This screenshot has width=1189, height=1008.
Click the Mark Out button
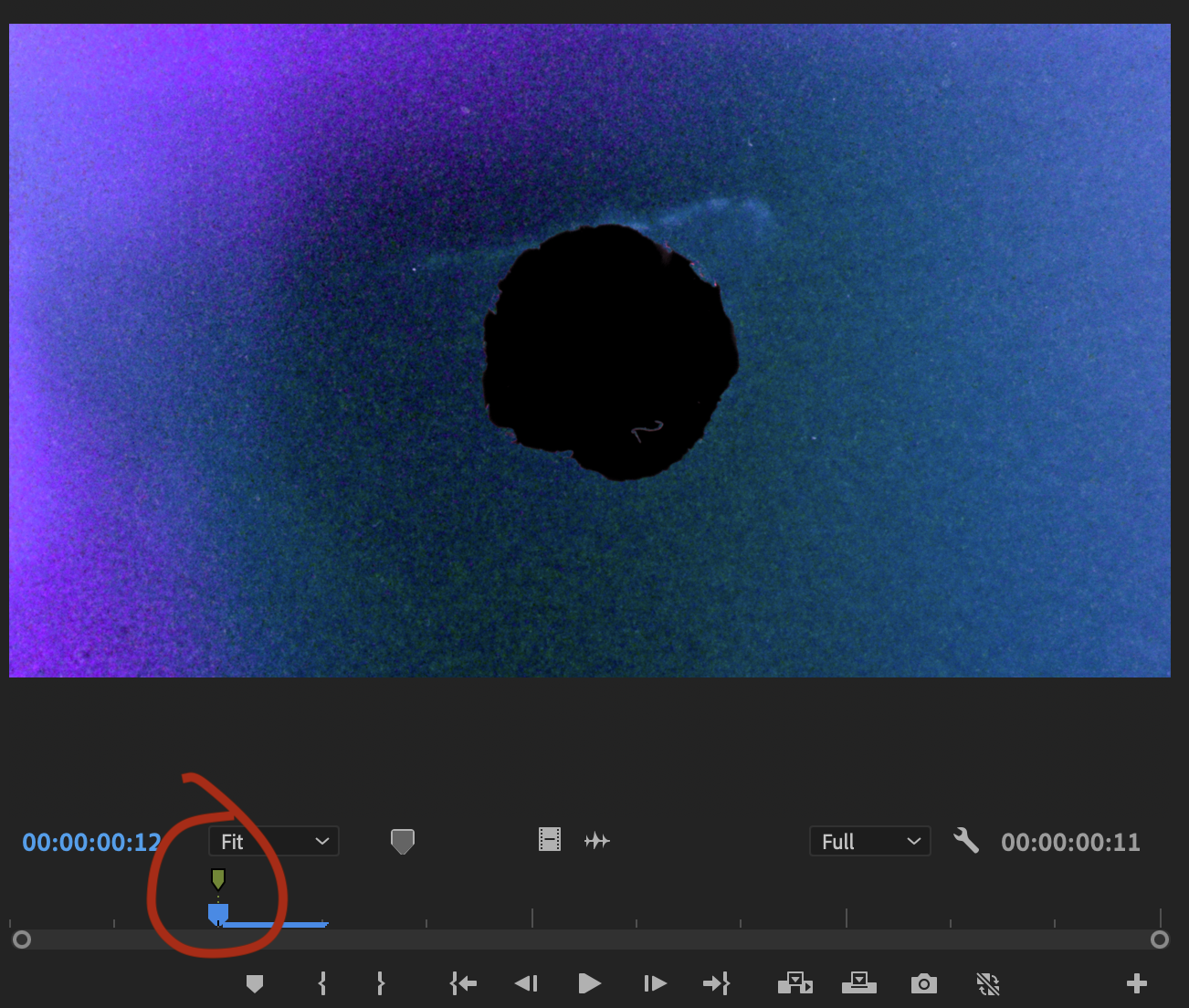click(x=380, y=983)
